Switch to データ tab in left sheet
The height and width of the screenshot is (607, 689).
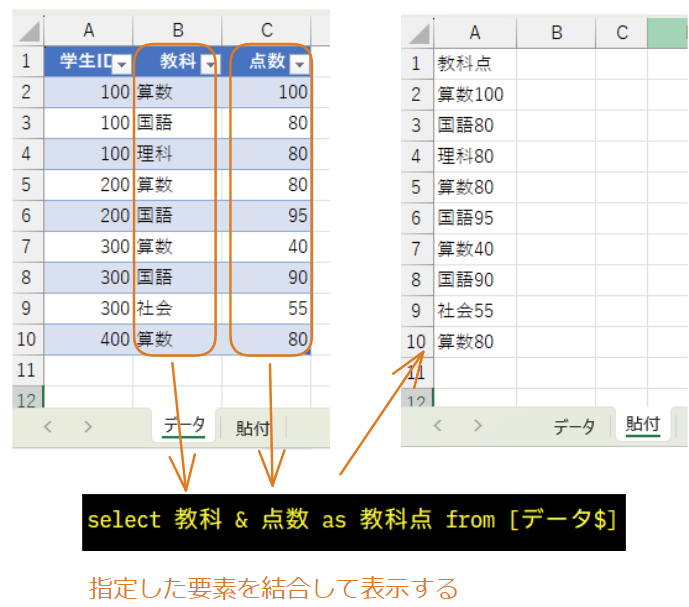[x=184, y=425]
